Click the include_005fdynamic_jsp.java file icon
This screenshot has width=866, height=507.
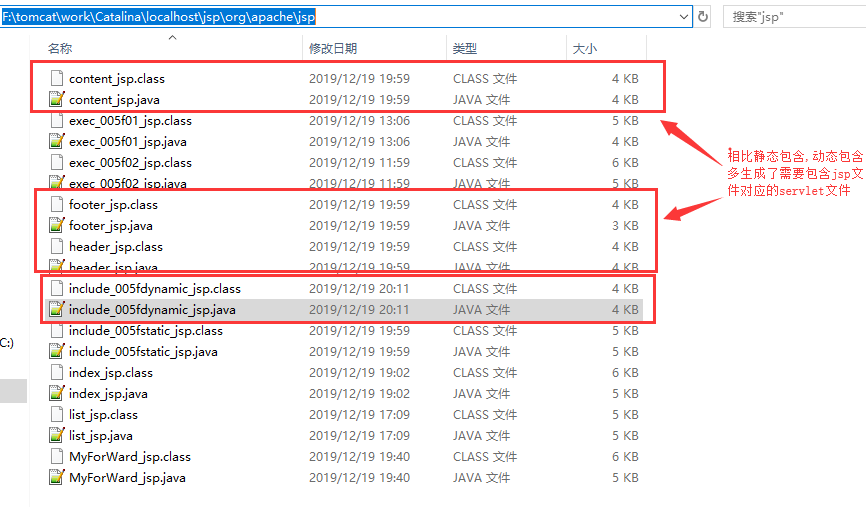(56, 309)
